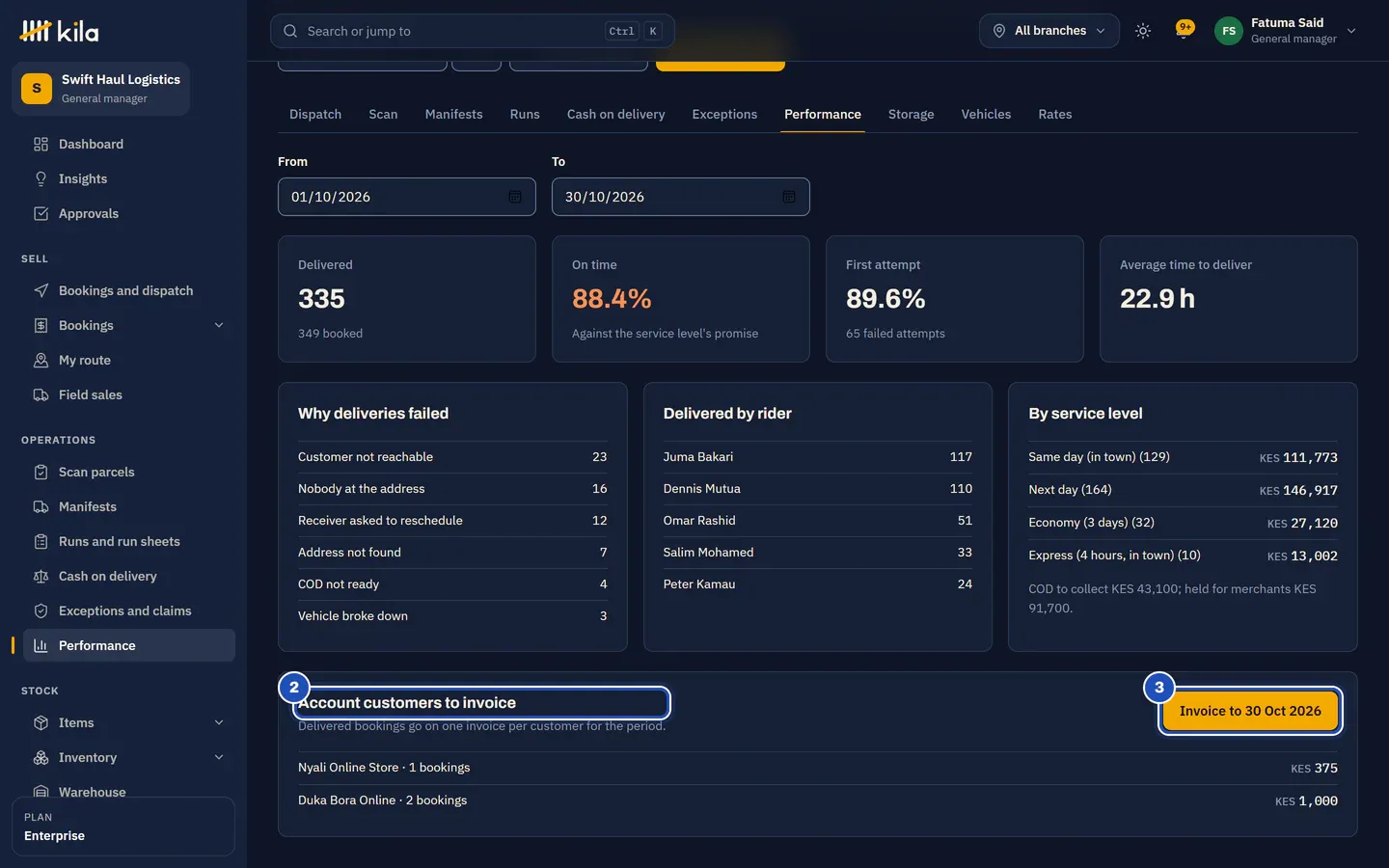Viewport: 1389px width, 868px height.
Task: Click Invoice to 30 Oct 2026 button
Action: pos(1250,712)
